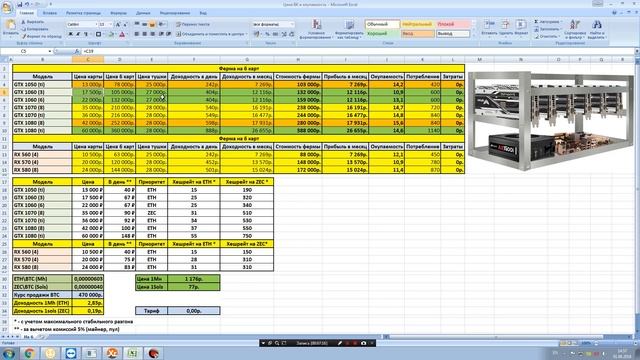Apply the fill color bucket
Viewport: 640px width, 360px height.
click(x=111, y=34)
